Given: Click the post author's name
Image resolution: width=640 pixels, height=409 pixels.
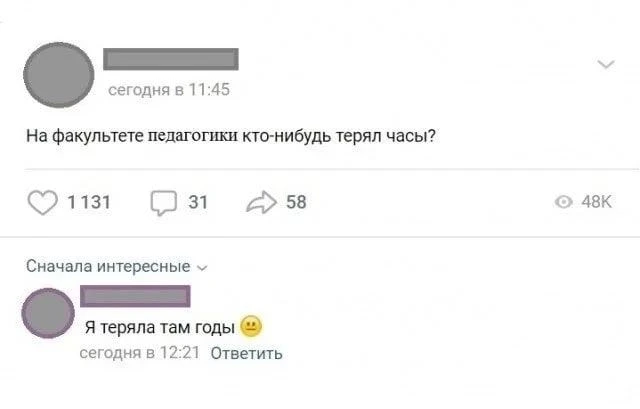Looking at the screenshot, I should click(171, 59).
